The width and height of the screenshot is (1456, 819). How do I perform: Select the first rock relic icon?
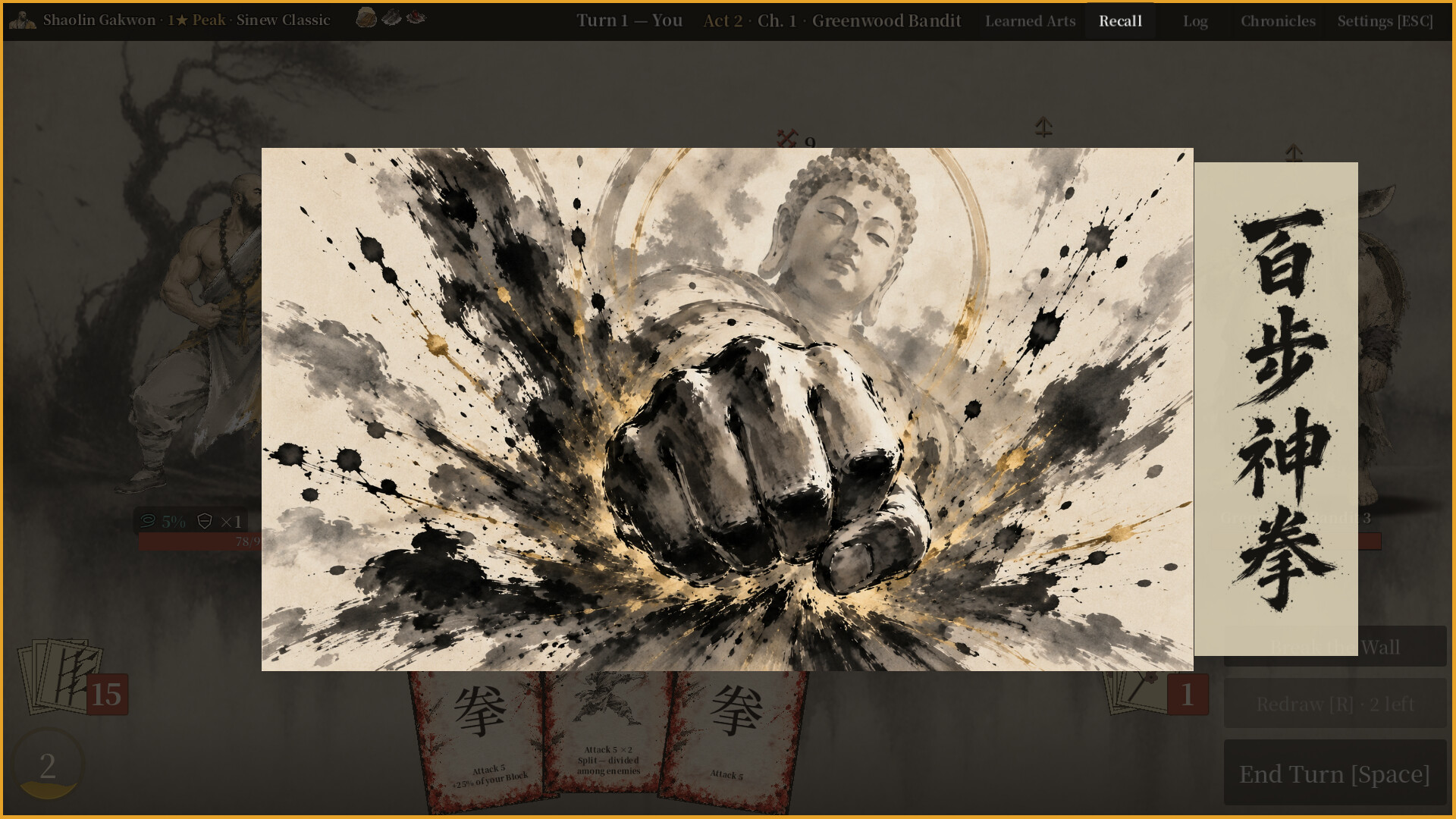[366, 17]
